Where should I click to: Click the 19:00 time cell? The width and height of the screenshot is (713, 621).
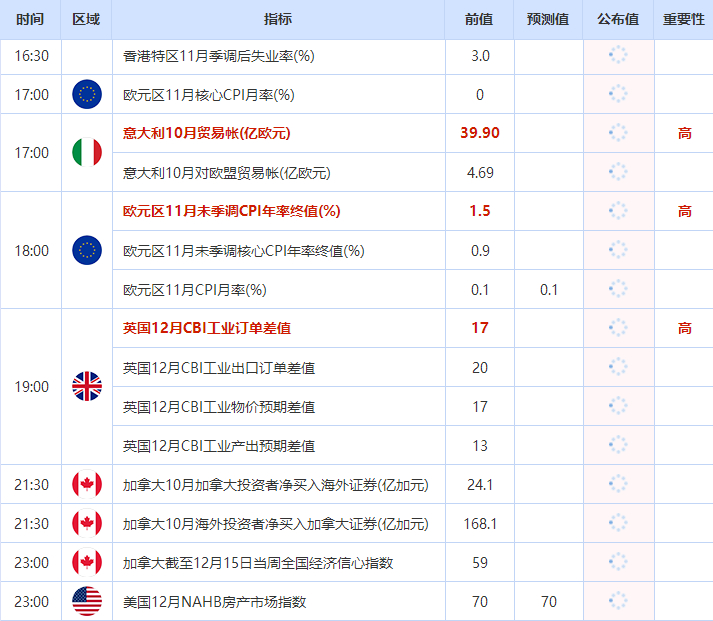pyautogui.click(x=31, y=387)
